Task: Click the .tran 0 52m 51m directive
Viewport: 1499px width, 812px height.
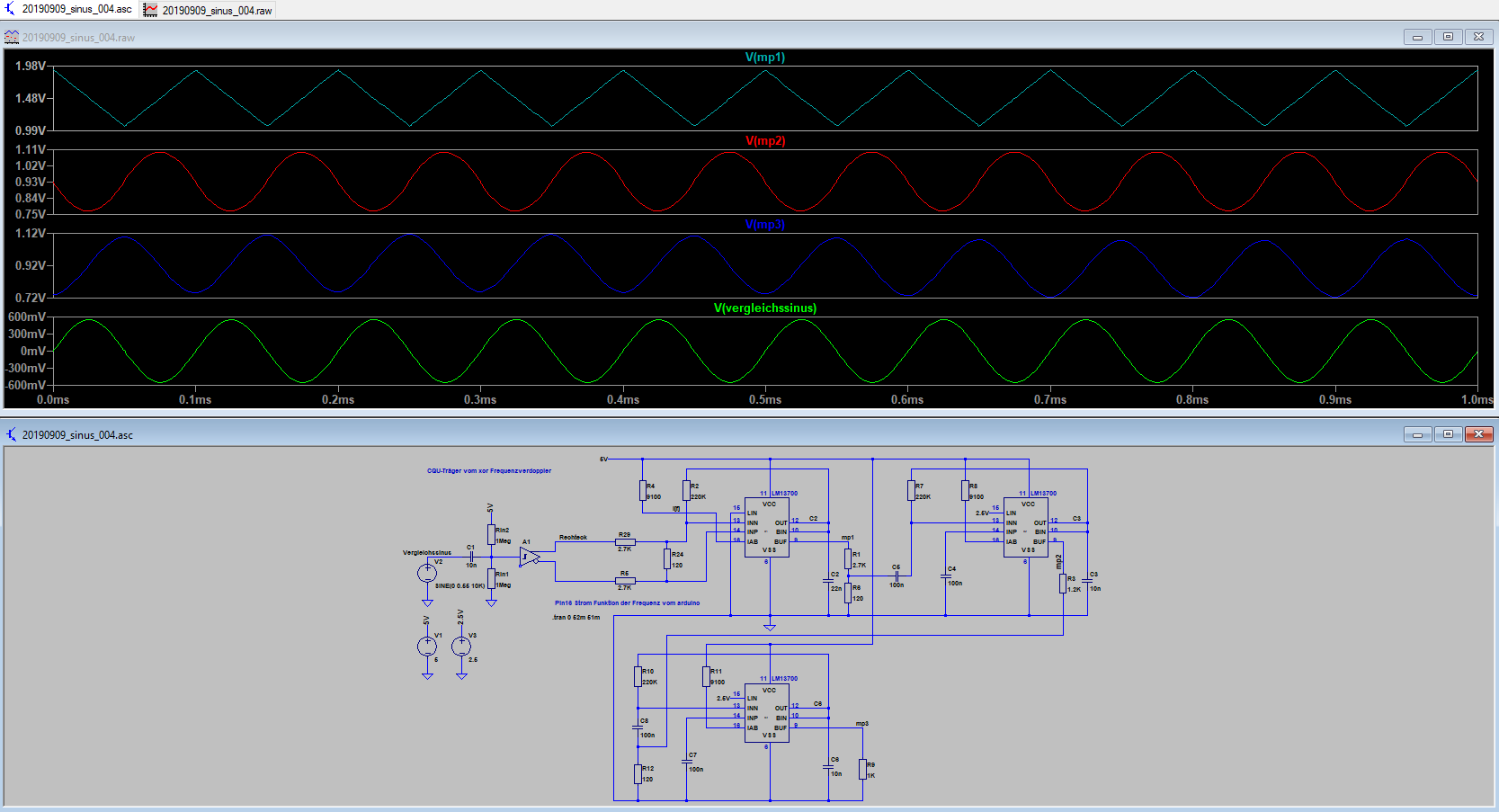Action: (x=576, y=617)
